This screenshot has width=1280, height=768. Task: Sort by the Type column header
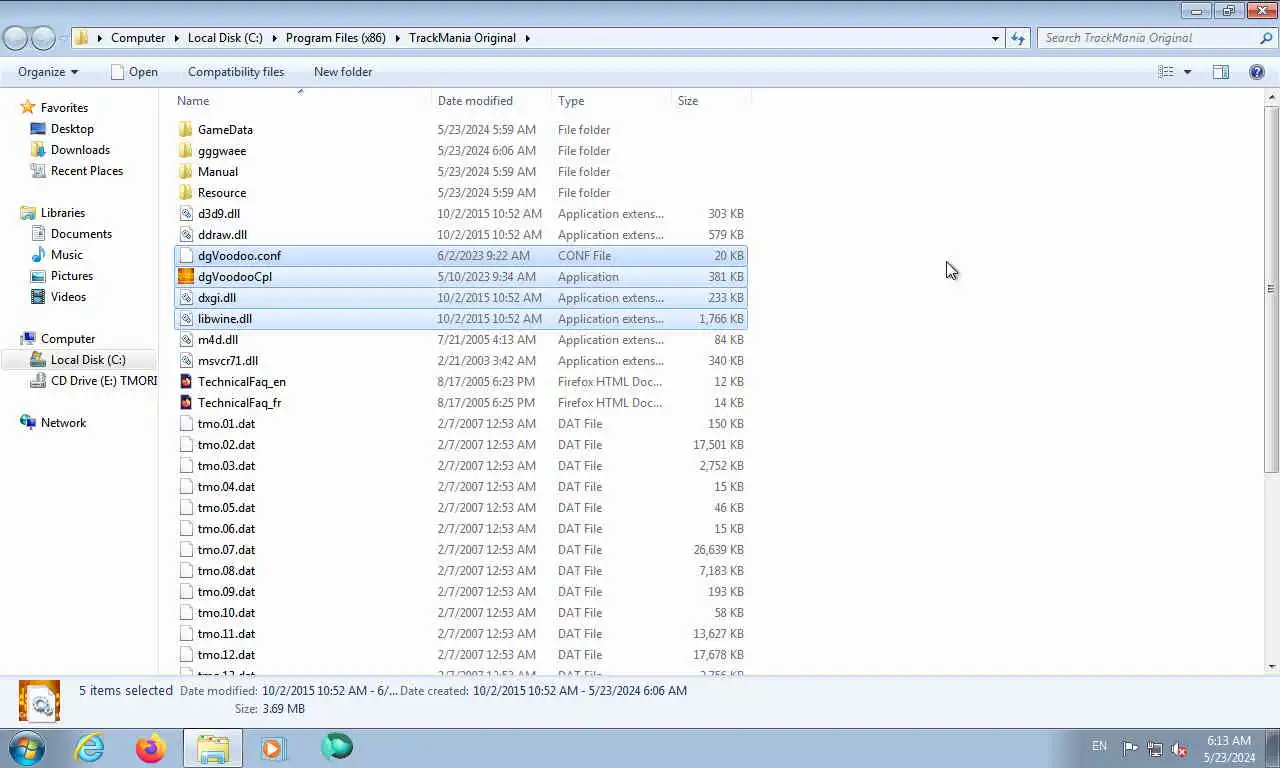click(611, 101)
